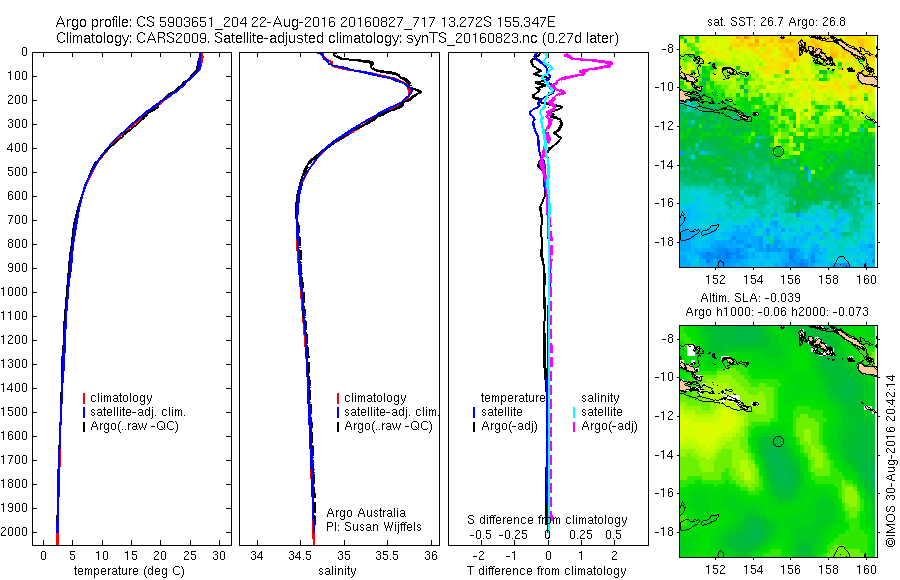900x580 pixels.
Task: Click the Argo position circle on SST map
Action: click(778, 152)
